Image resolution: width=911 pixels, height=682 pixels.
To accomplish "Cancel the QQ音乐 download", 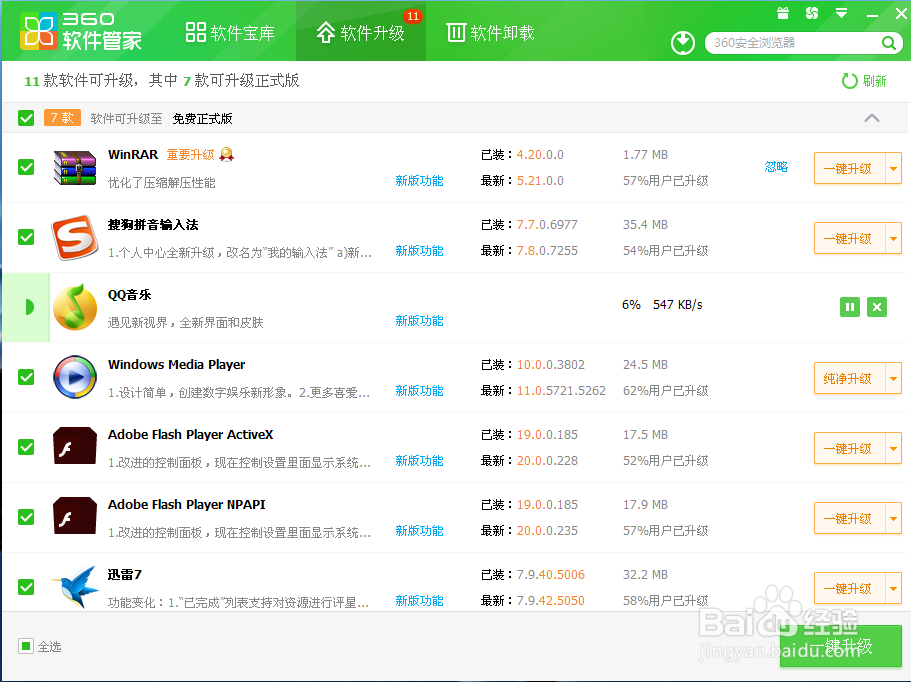I will pos(877,307).
